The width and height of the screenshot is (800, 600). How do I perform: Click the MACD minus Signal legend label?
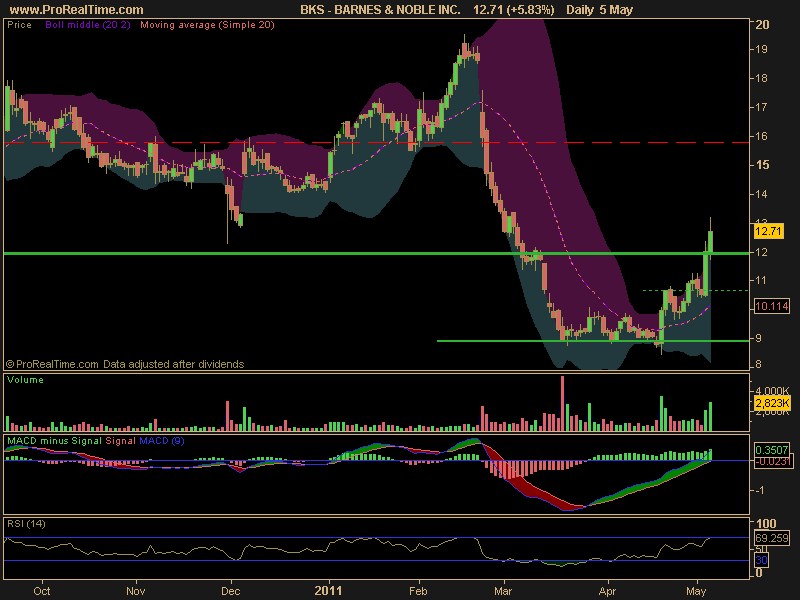(54, 440)
